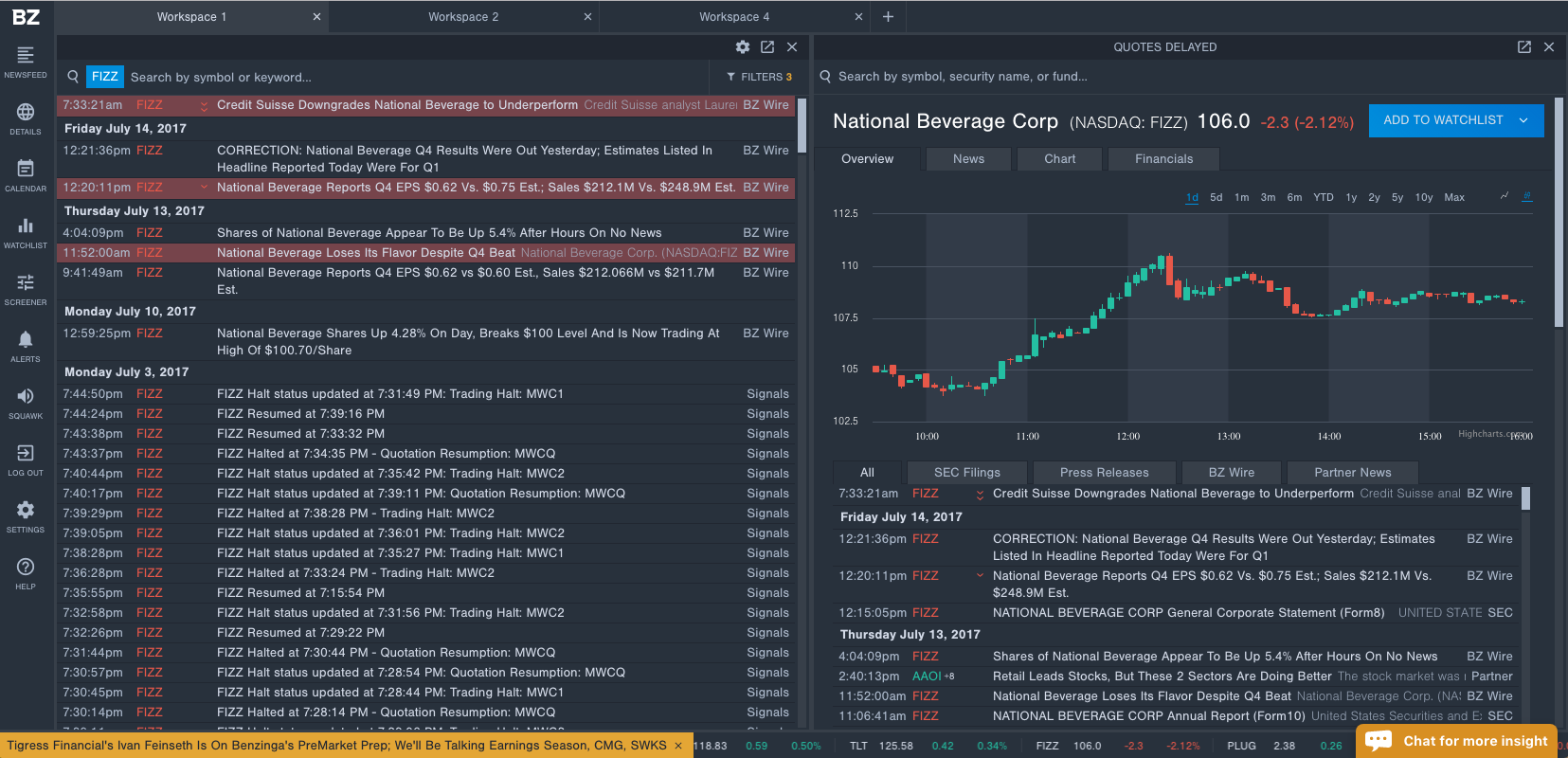Close the quotes delayed panel
The width and height of the screenshot is (1568, 758).
pyautogui.click(x=1549, y=46)
